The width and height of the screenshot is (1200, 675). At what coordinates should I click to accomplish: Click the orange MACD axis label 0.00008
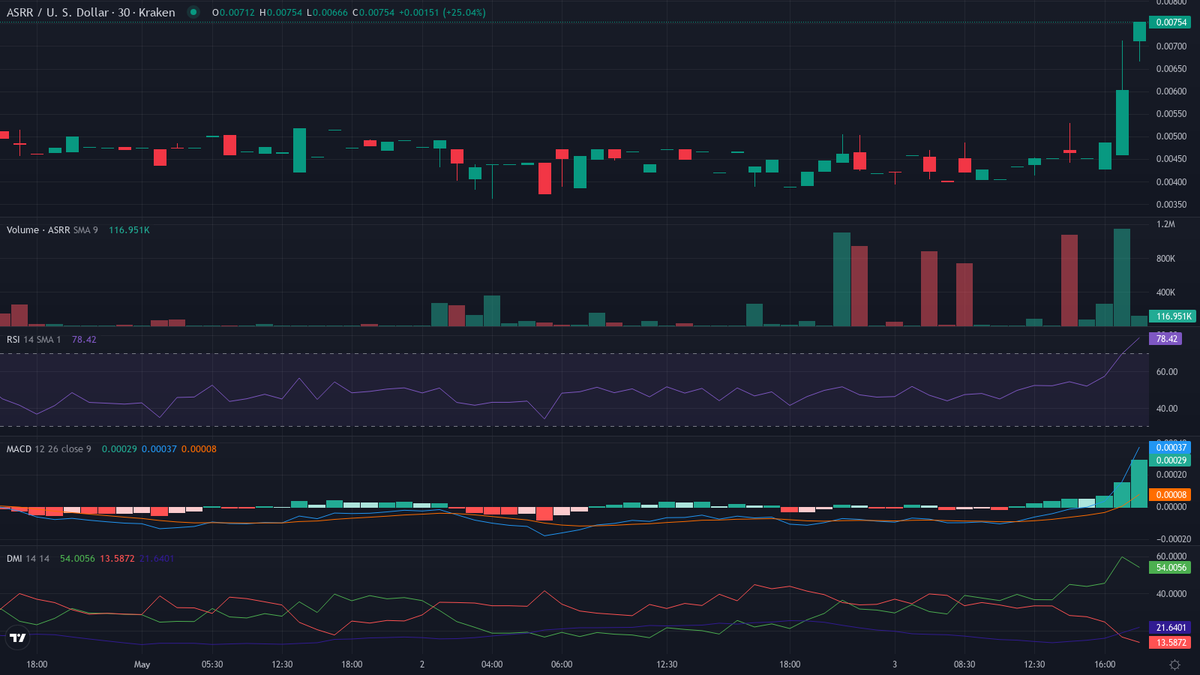[x=1172, y=494]
